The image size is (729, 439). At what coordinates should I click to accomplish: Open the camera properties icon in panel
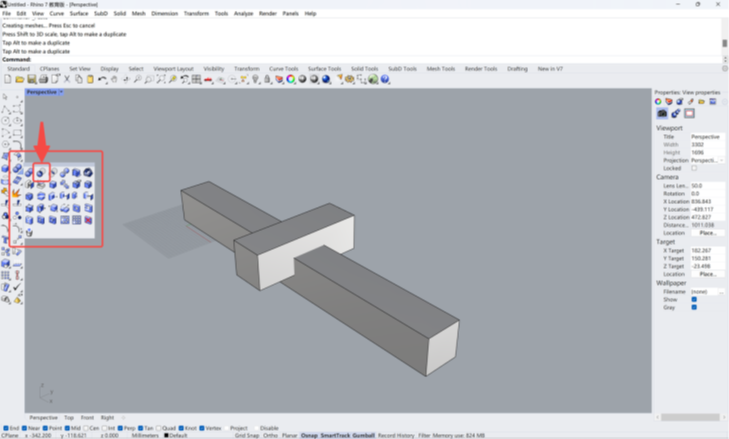point(662,113)
